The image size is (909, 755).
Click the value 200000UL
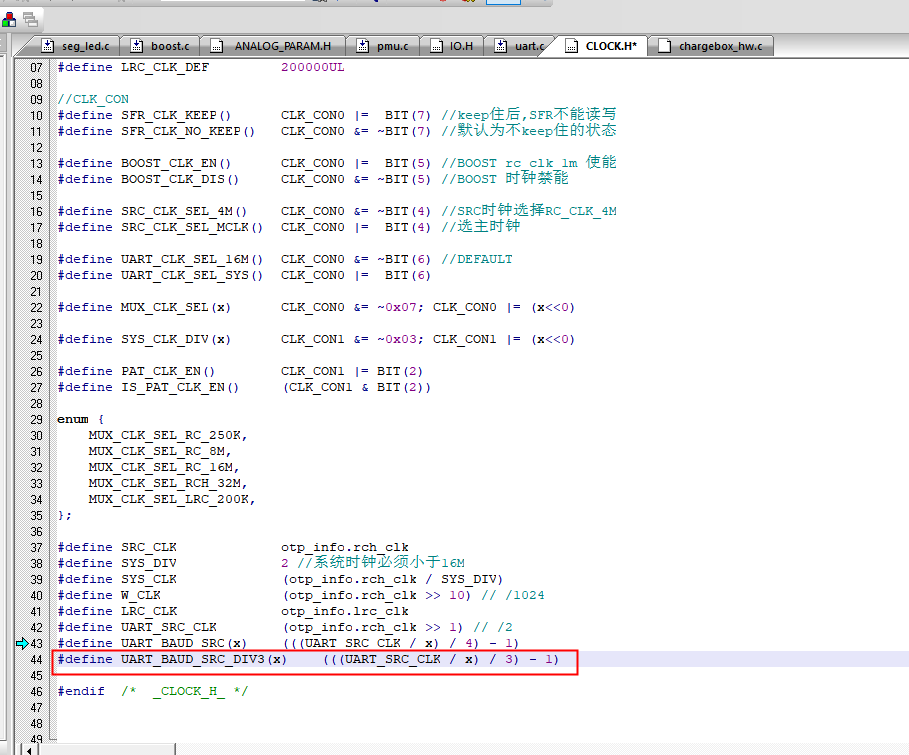coord(312,67)
